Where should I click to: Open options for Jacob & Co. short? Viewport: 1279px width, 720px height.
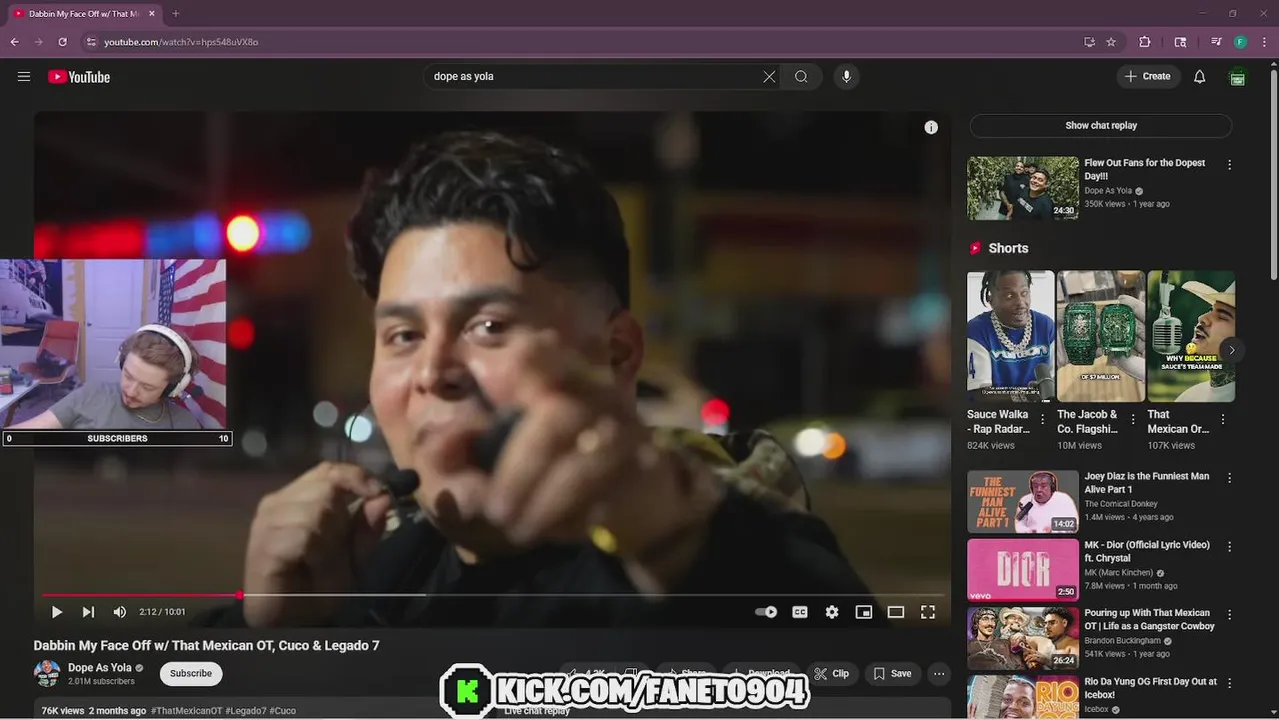click(x=1133, y=419)
